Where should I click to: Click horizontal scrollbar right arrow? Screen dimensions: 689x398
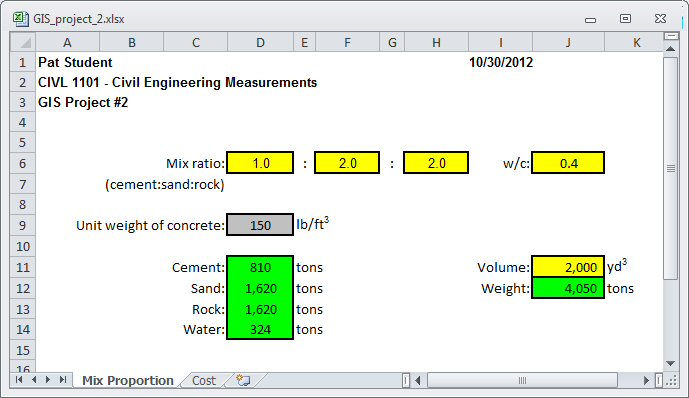(646, 380)
